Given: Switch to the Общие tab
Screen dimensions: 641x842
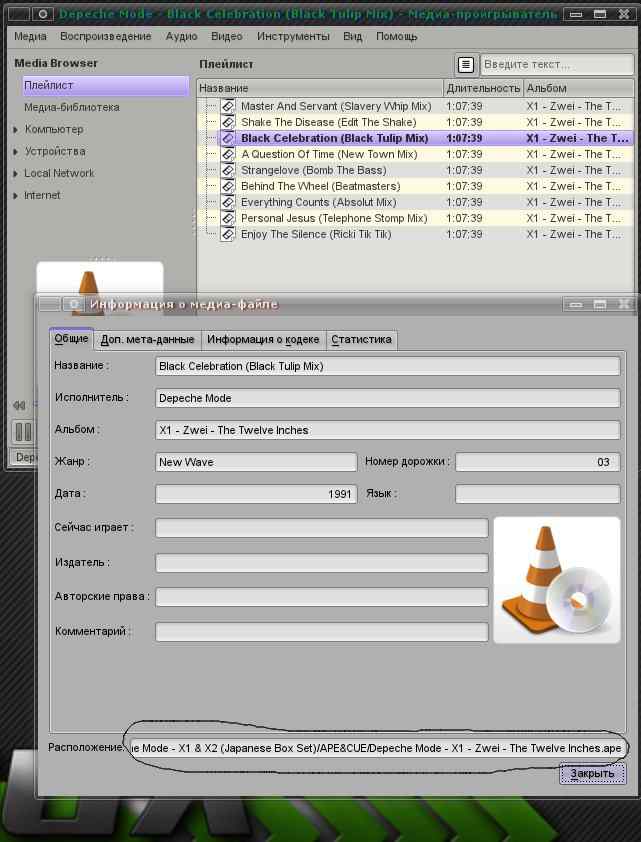Looking at the screenshot, I should tap(71, 339).
